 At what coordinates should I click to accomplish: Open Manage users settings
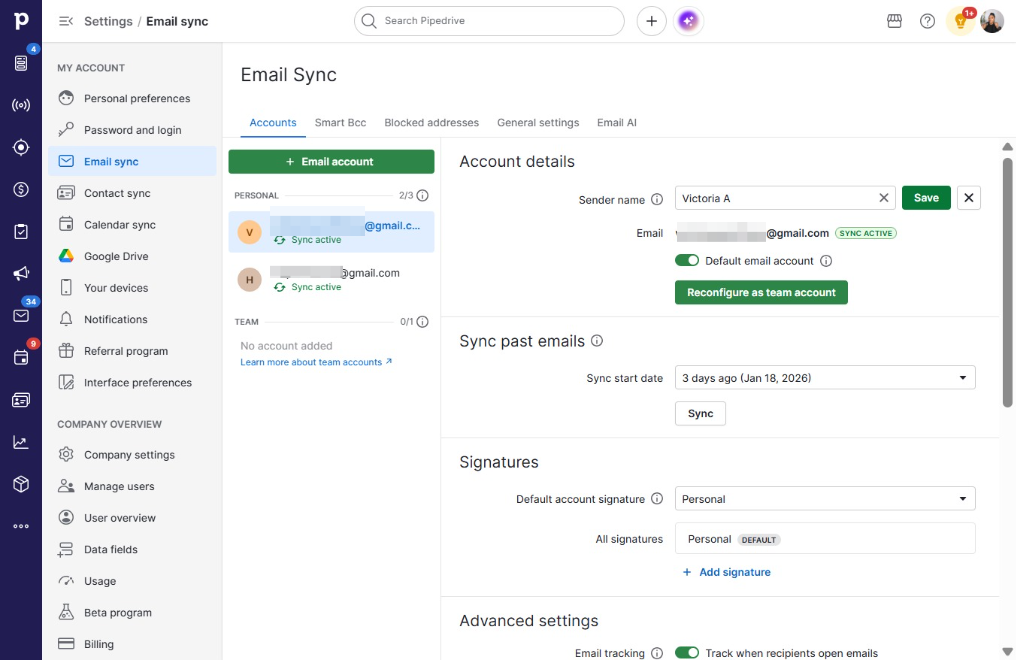pyautogui.click(x=132, y=486)
